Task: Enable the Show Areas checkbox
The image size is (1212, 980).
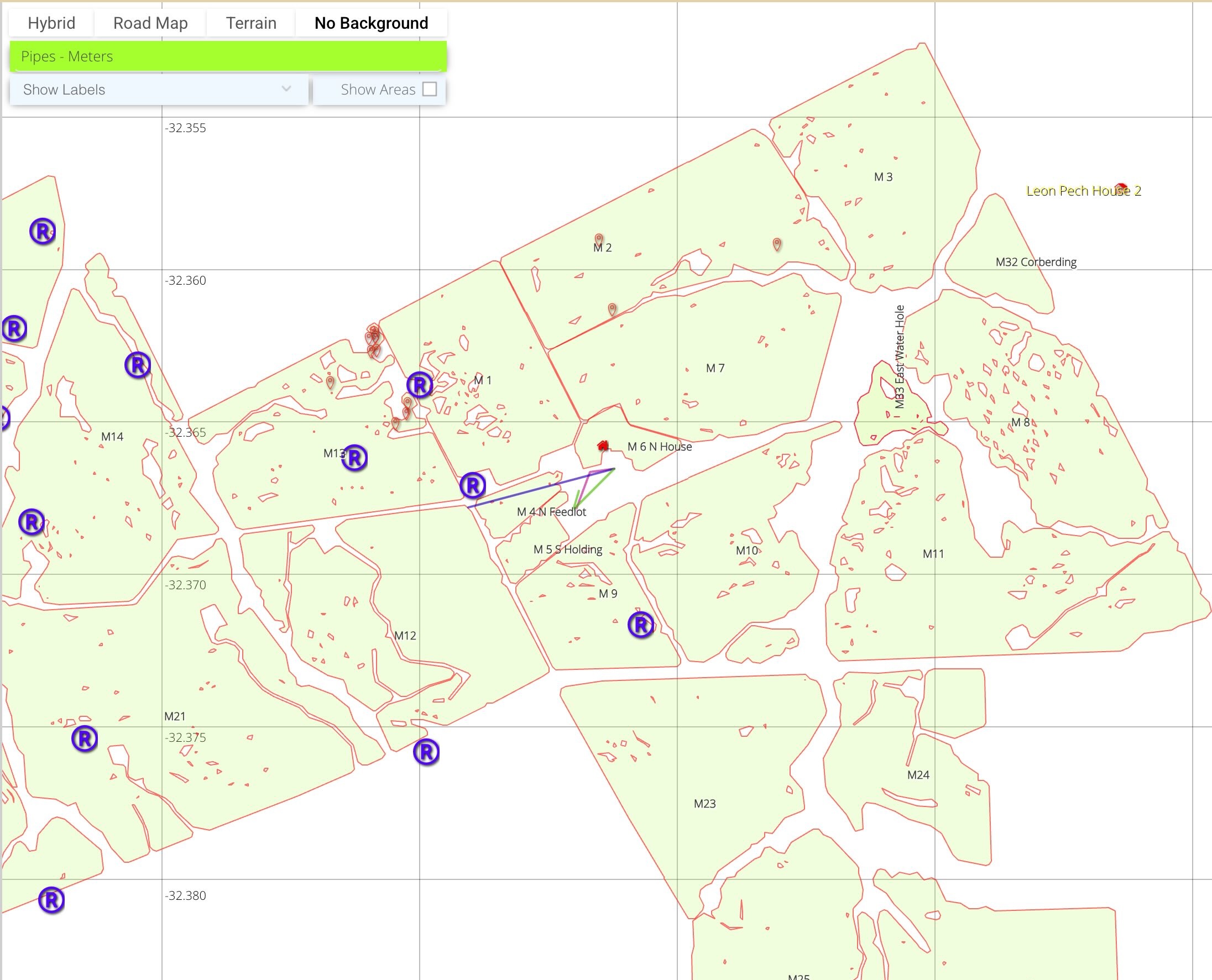Action: (430, 89)
